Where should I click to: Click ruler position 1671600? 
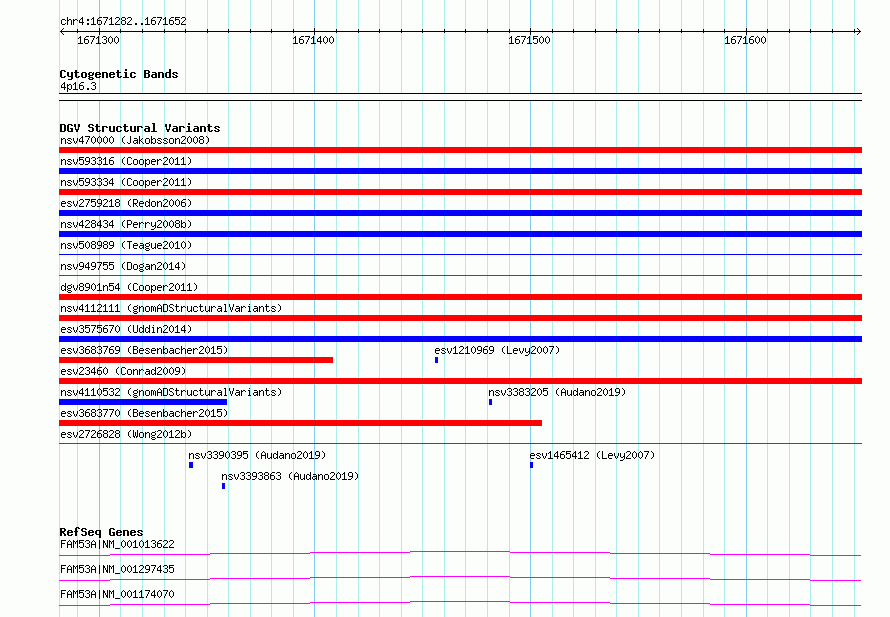(x=745, y=40)
